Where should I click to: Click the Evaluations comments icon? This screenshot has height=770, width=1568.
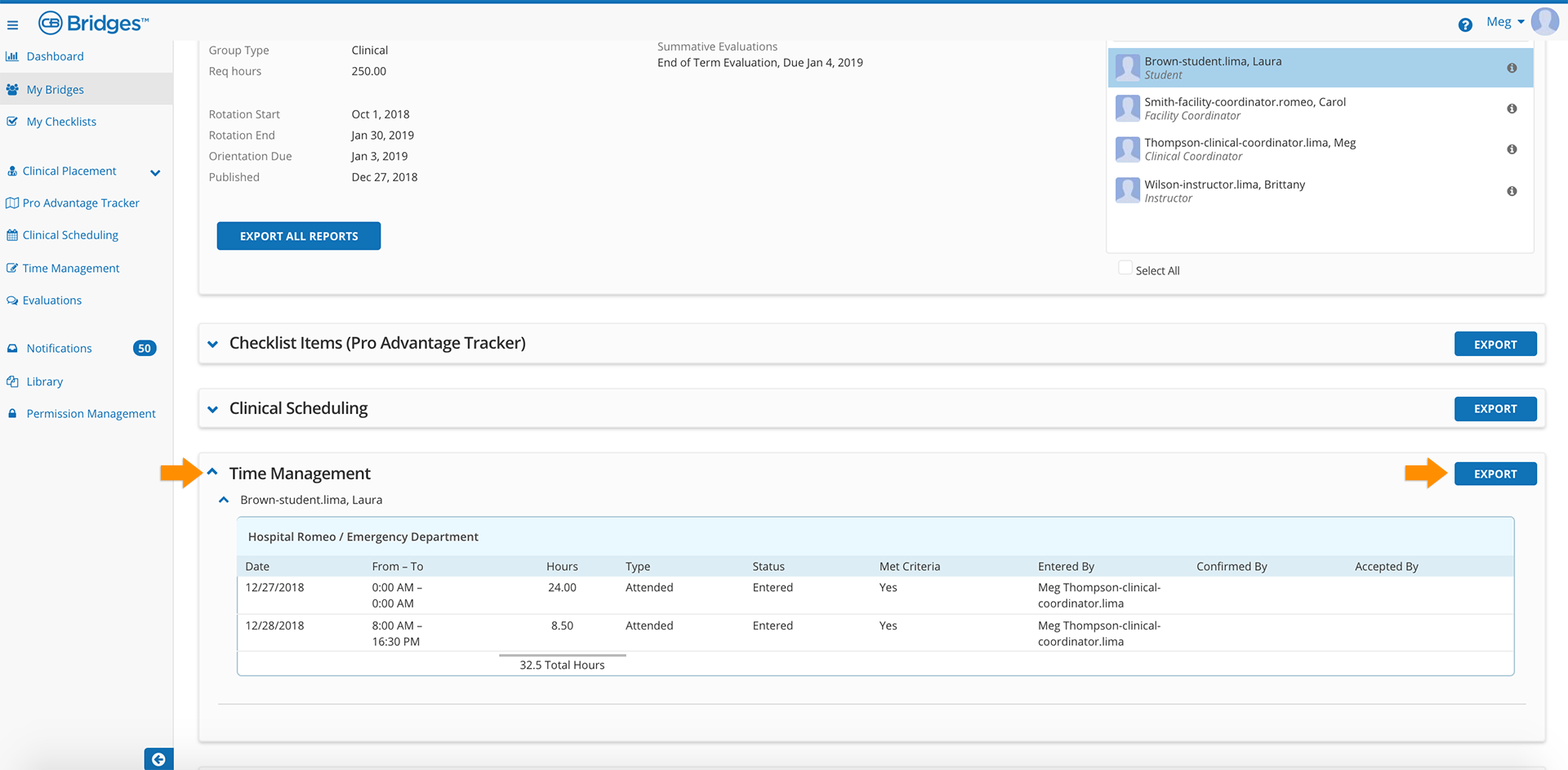[x=12, y=300]
